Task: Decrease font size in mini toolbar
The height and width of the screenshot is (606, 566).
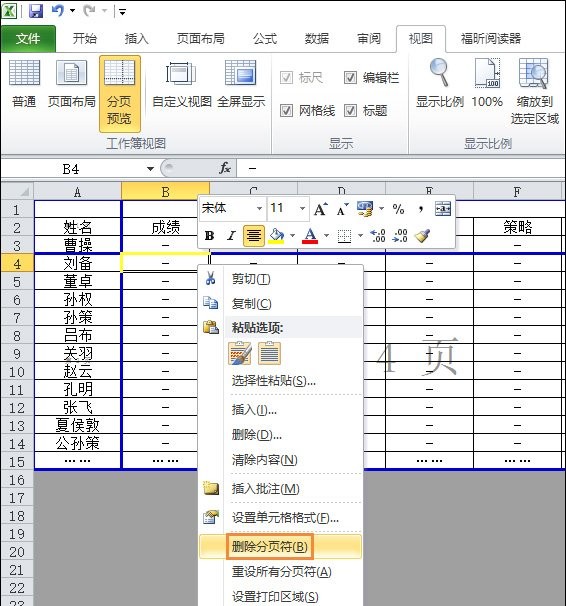Action: [x=342, y=209]
